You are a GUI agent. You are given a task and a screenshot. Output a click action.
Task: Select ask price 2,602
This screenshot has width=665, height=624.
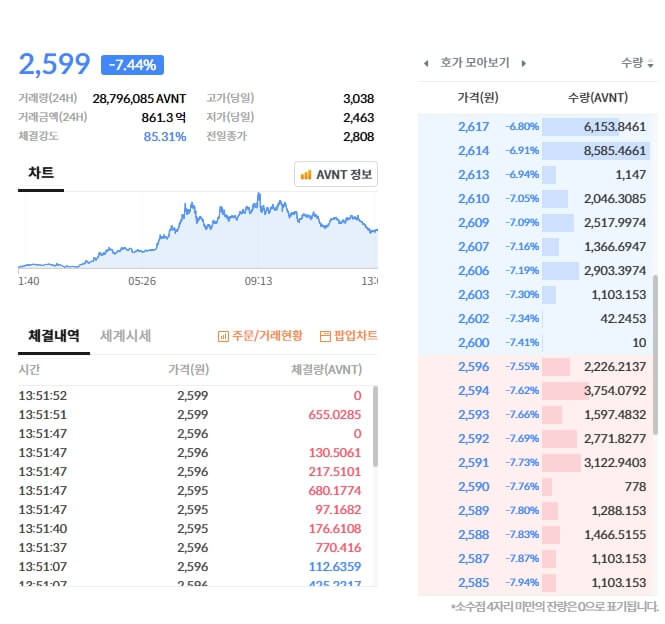click(x=473, y=319)
